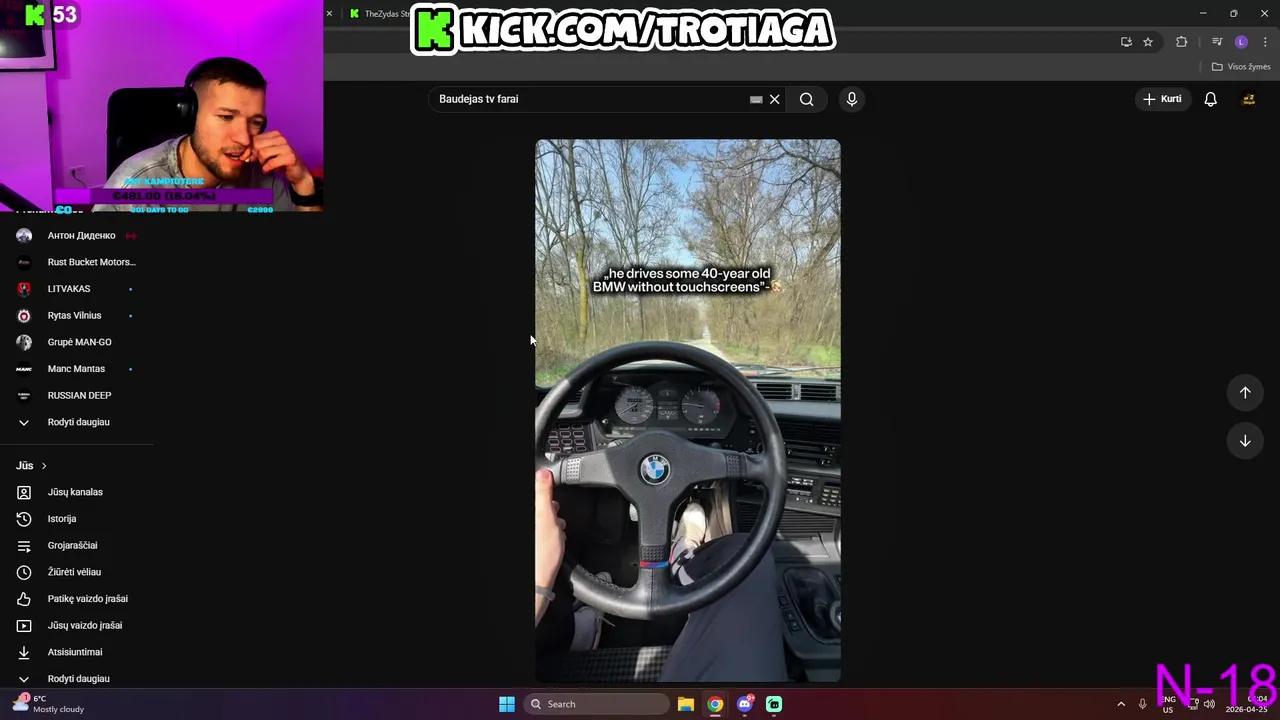Viewport: 1280px width, 720px height.
Task: Start voice search with the microphone
Action: [x=852, y=99]
